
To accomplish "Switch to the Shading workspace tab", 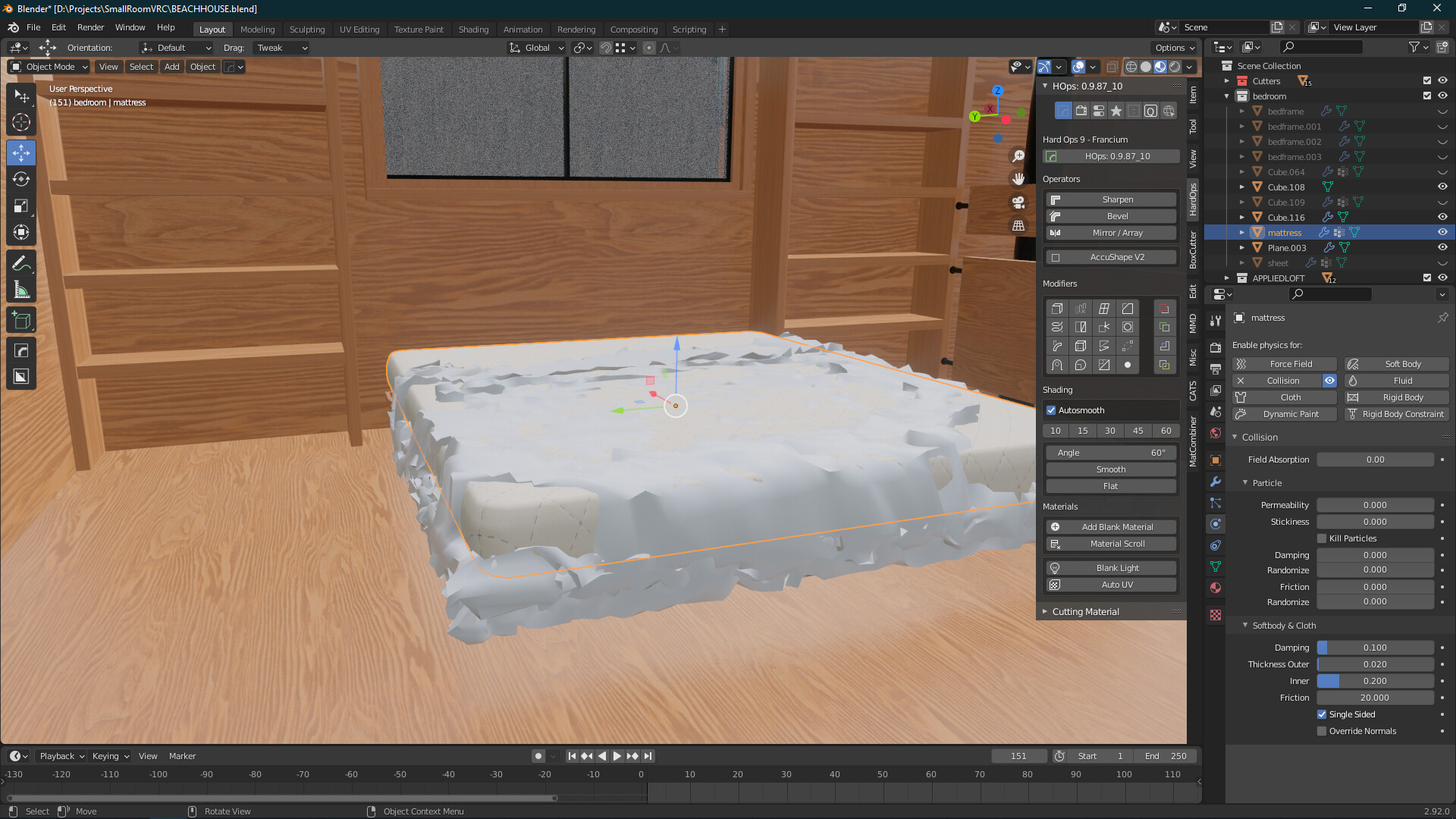I will click(x=473, y=29).
